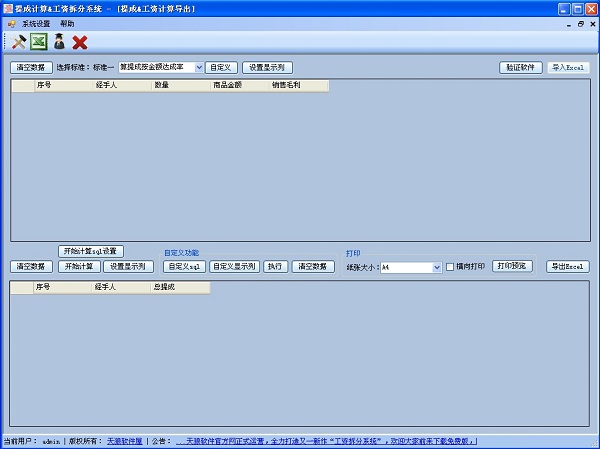Click lower table 序号 column header
Image resolution: width=600 pixels, height=449 pixels.
pos(62,287)
